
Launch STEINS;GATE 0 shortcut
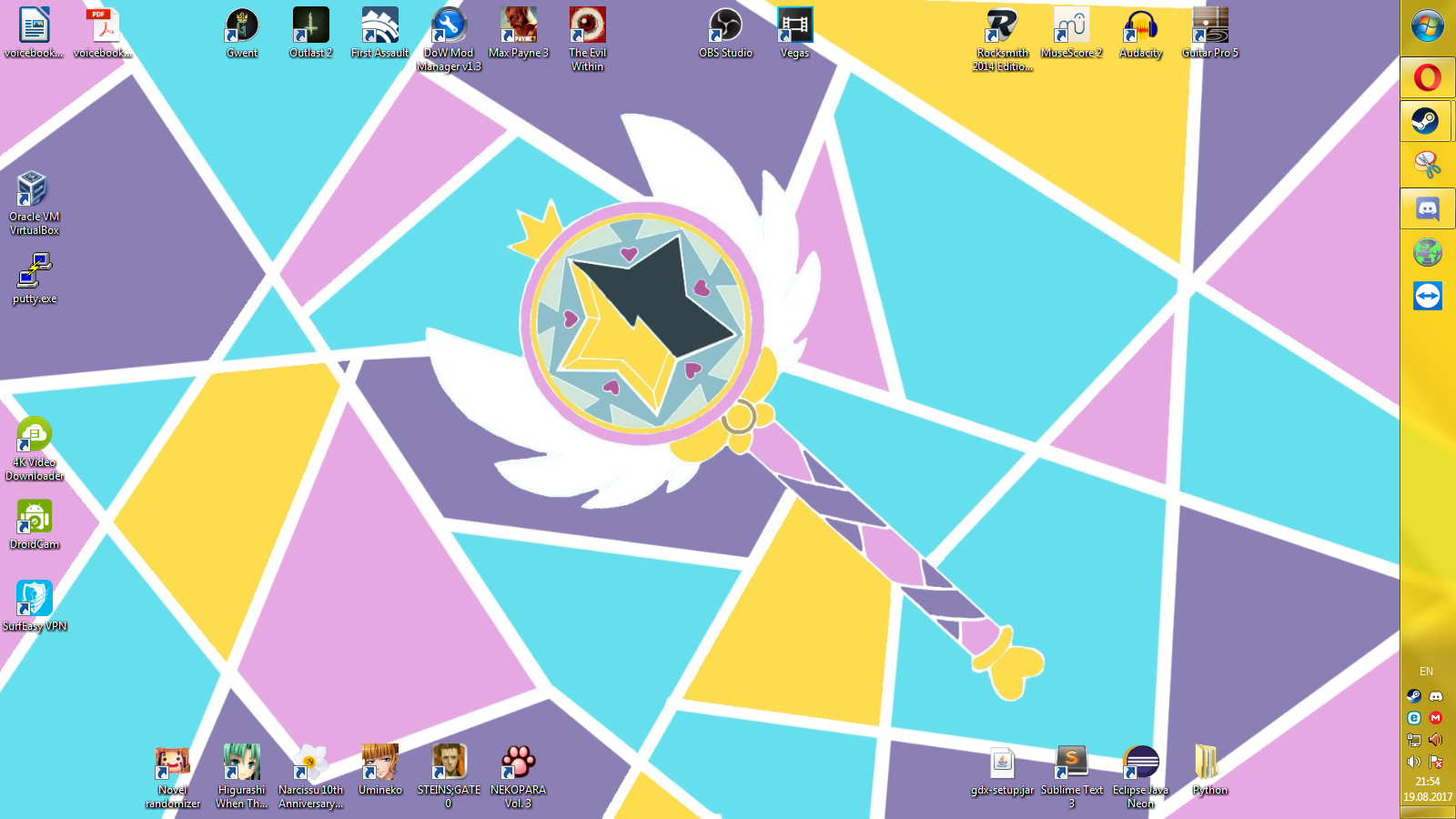tap(450, 776)
